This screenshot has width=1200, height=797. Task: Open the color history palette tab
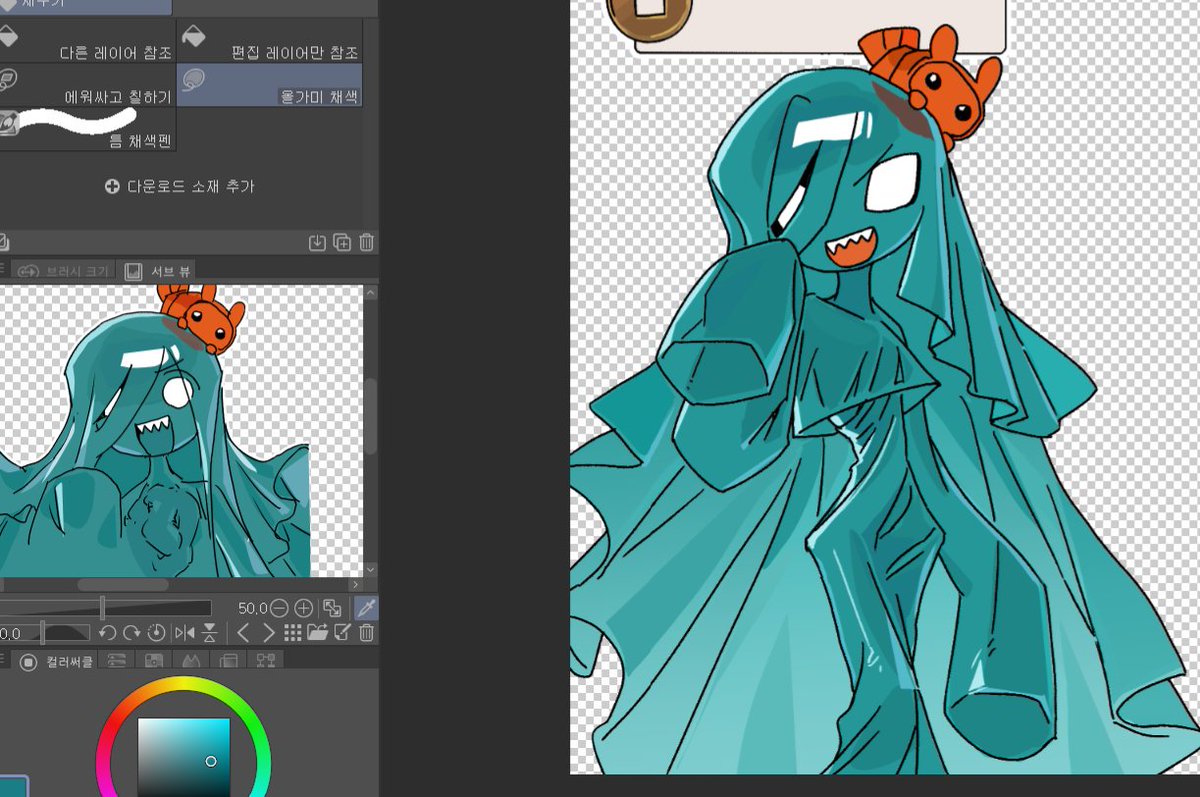pyautogui.click(x=265, y=661)
